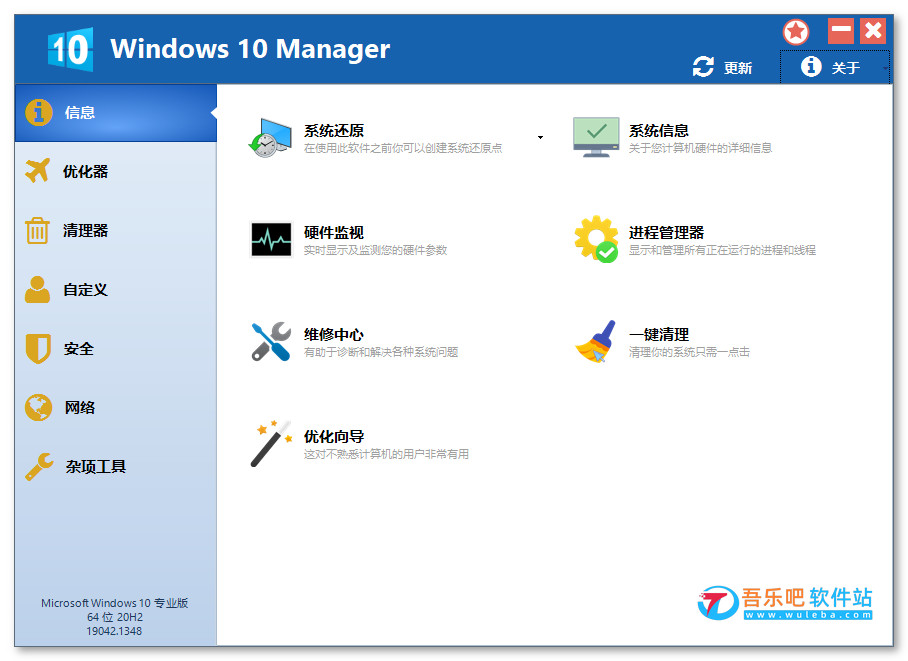The width and height of the screenshot is (908, 661).
Task: Click the "Windows 10 Manager" title text
Action: (x=250, y=49)
